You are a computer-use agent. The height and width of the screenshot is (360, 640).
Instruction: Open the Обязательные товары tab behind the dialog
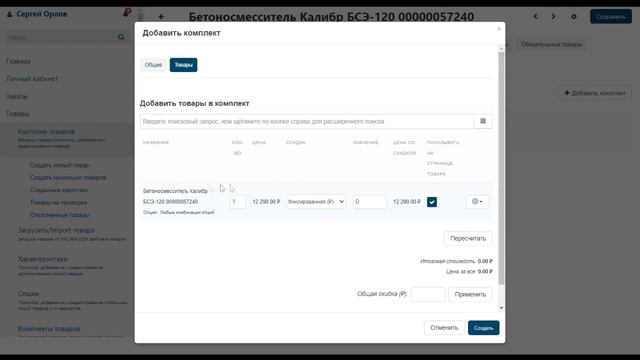(x=551, y=44)
